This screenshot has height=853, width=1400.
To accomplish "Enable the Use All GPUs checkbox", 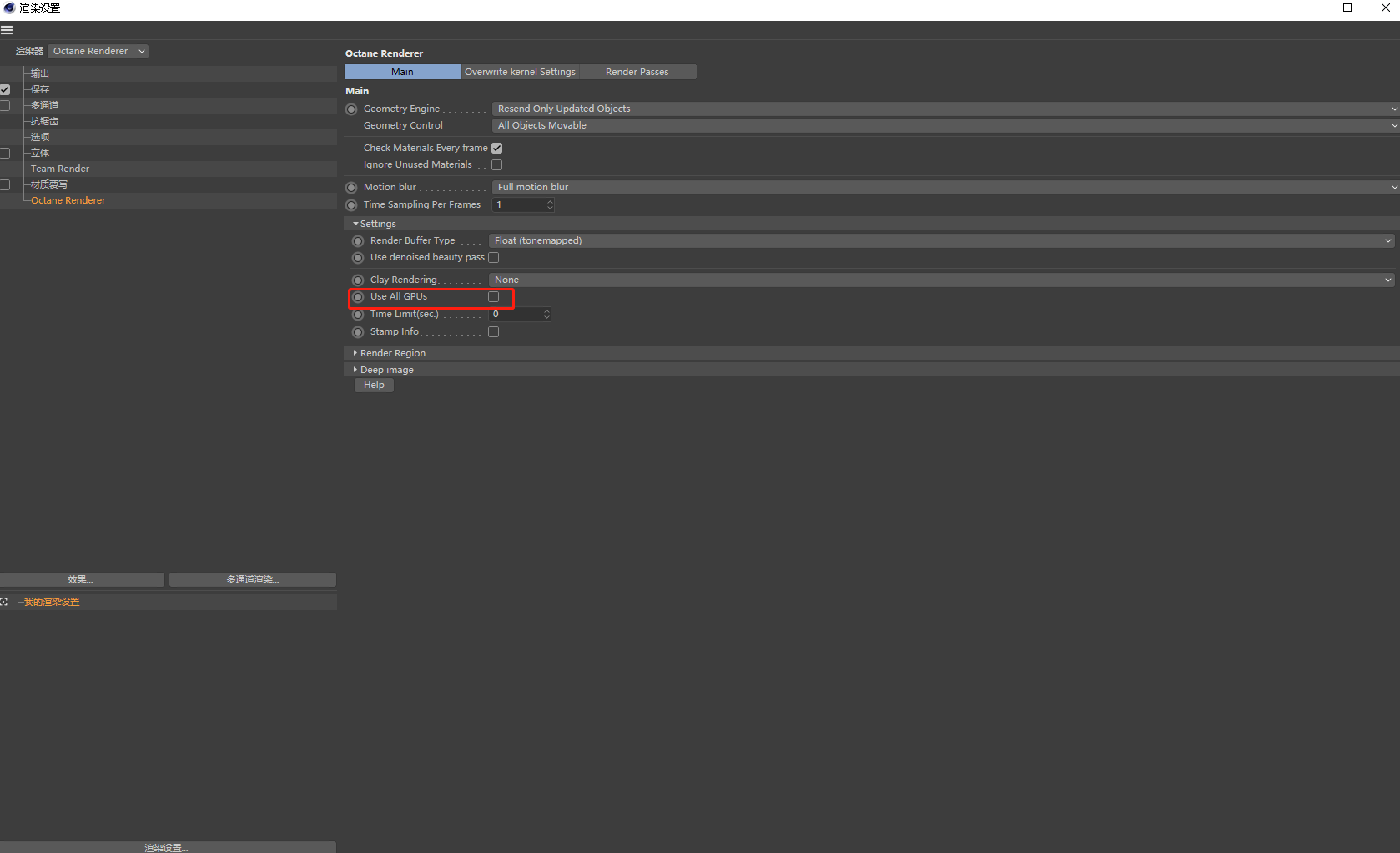I will 494,297.
